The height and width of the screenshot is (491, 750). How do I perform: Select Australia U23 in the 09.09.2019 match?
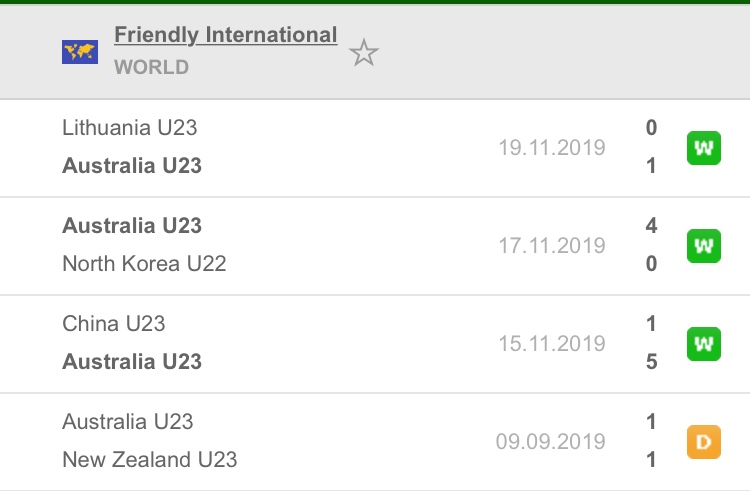coord(128,422)
